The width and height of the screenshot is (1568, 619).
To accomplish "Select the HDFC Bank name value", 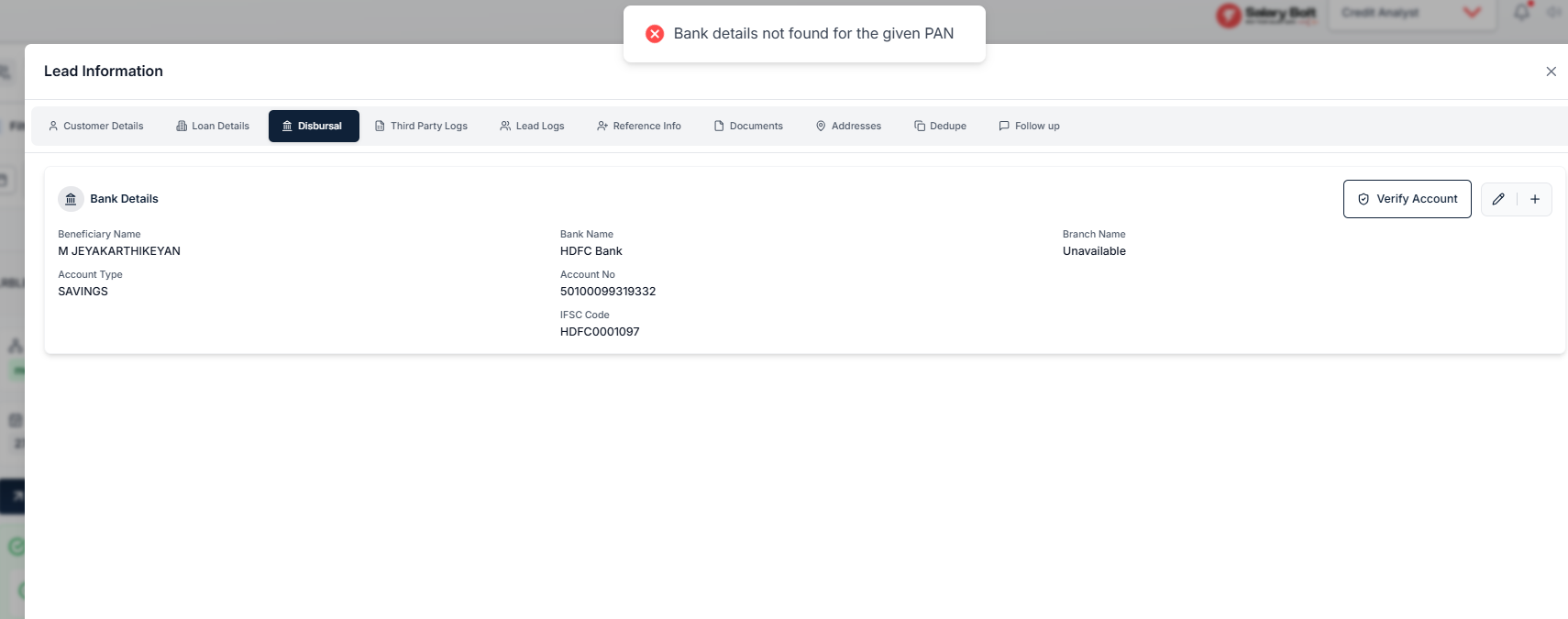I will [591, 251].
